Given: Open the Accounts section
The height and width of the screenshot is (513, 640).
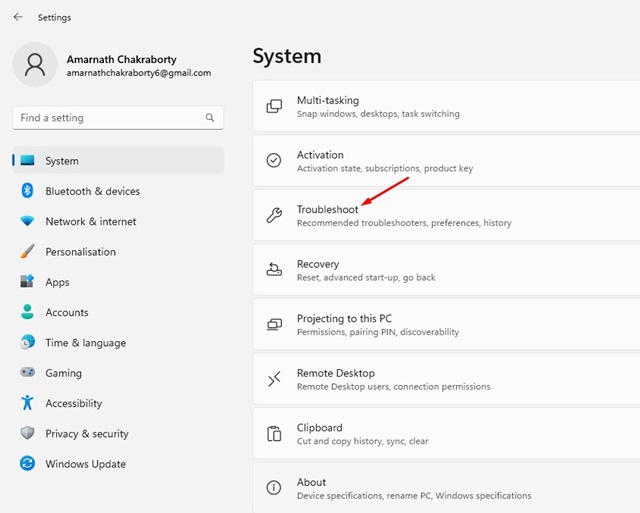Looking at the screenshot, I should 67,313.
